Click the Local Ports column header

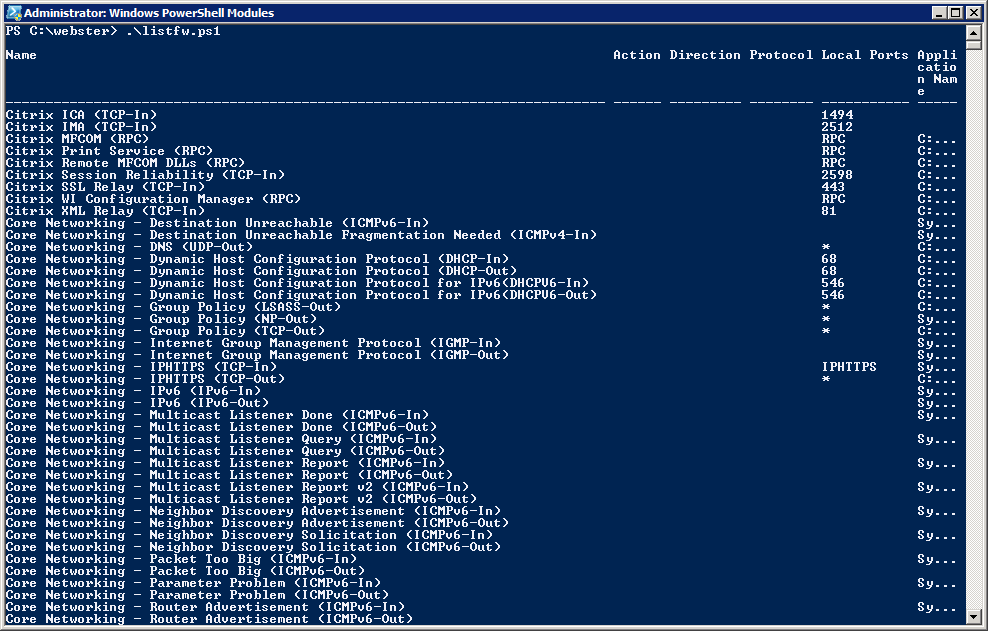coord(865,55)
